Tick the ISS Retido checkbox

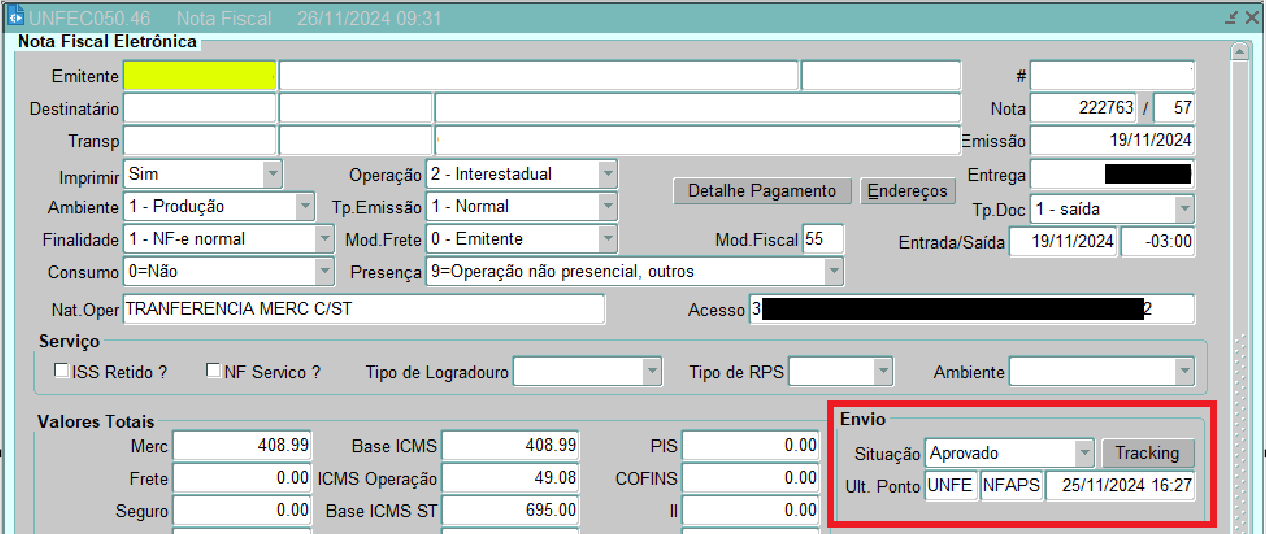tap(61, 371)
